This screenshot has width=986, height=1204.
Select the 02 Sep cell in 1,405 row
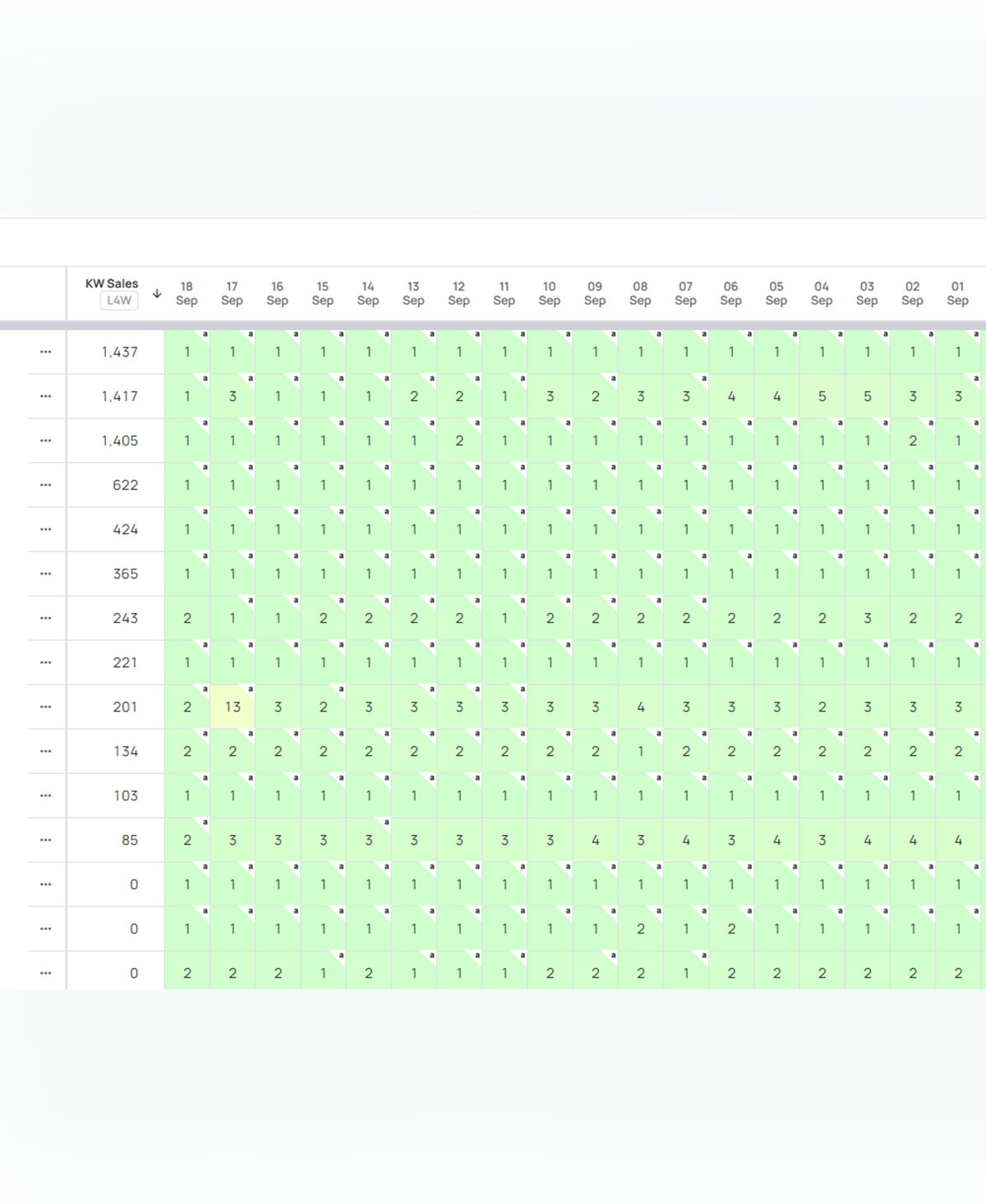click(913, 441)
